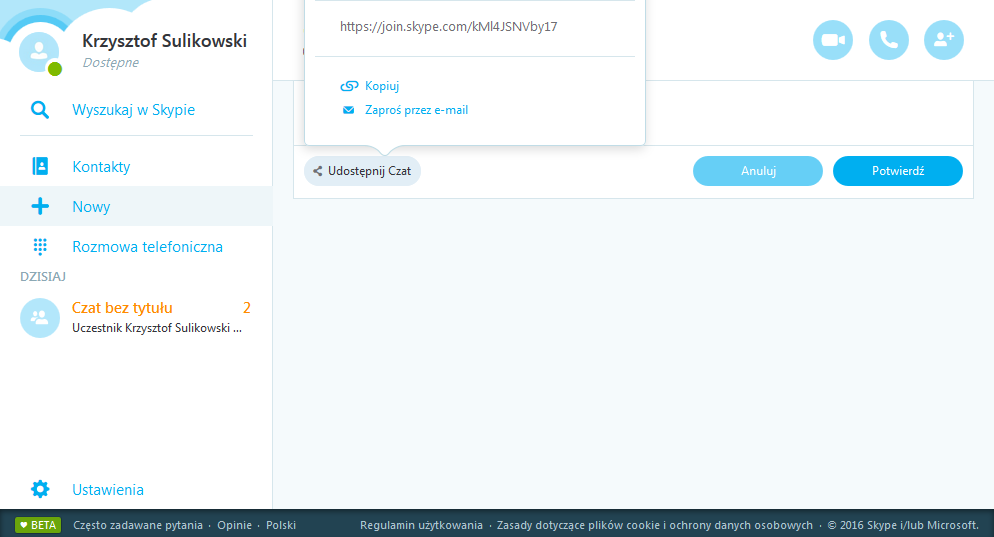Choose Zaproś przez e-mail
Viewport: 994px width, 537px height.
(x=416, y=110)
